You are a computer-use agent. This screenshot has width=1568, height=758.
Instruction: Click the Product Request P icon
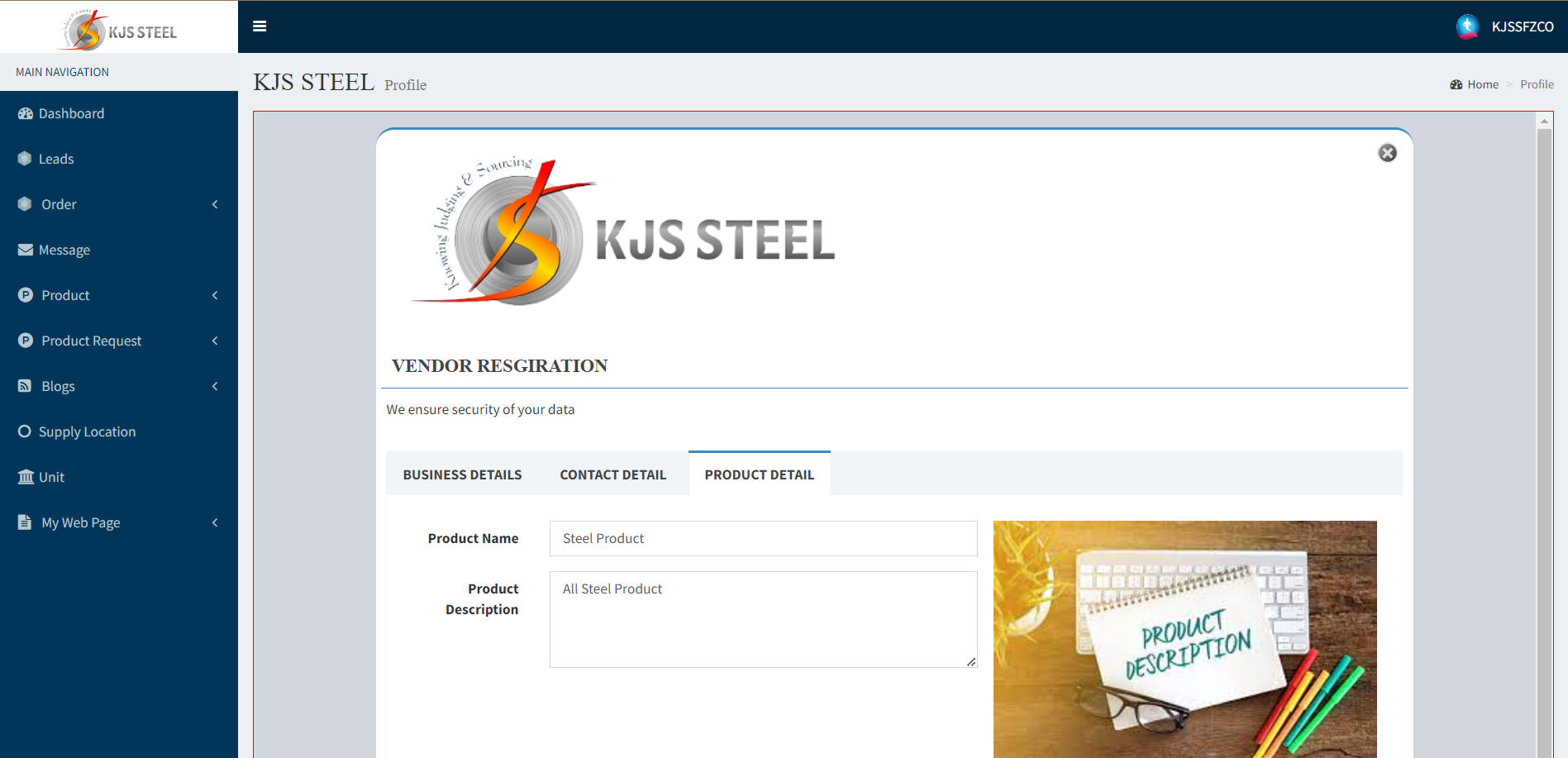[26, 341]
